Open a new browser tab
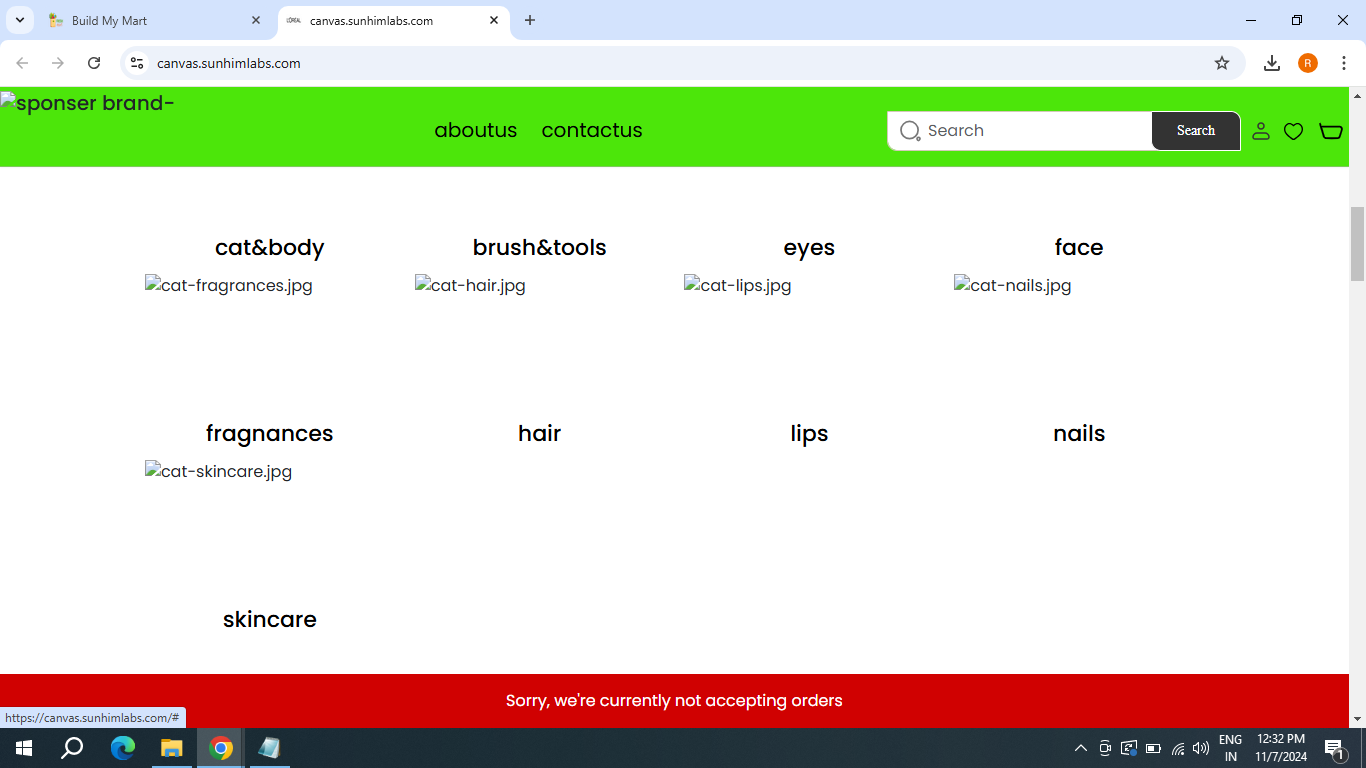This screenshot has height=768, width=1366. pyautogui.click(x=530, y=20)
